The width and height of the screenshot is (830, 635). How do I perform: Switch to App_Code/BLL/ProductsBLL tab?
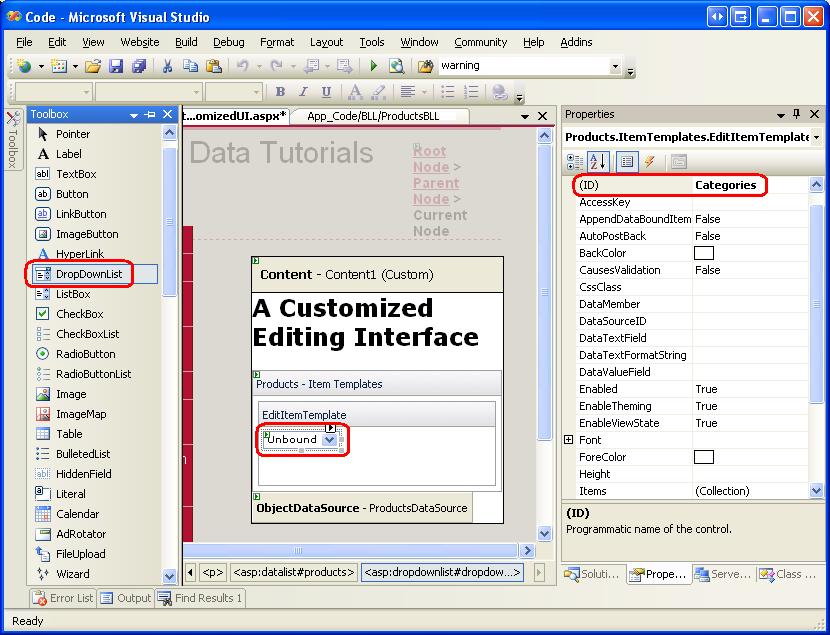(372, 116)
